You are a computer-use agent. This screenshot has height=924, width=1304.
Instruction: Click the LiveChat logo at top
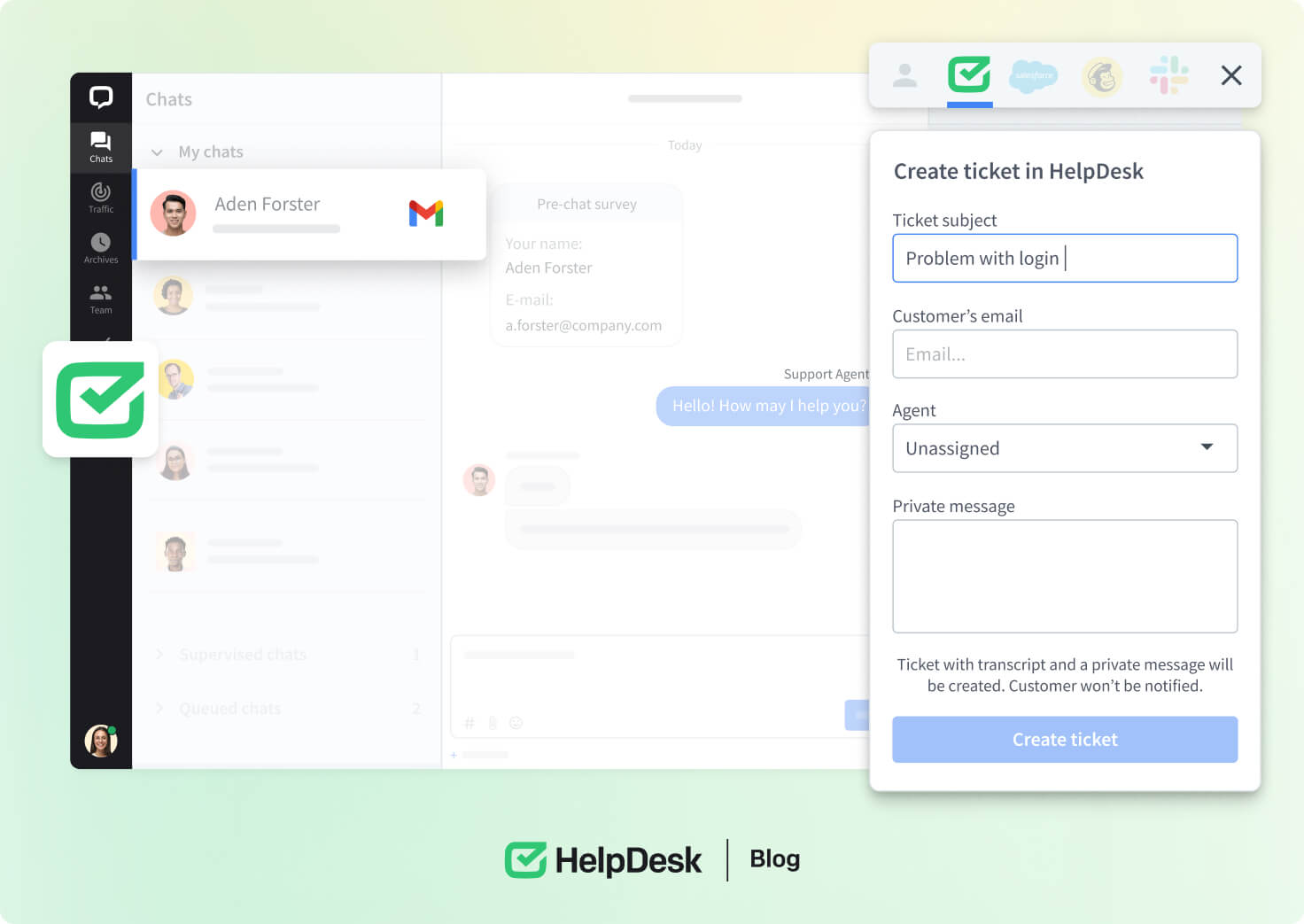coord(101,97)
